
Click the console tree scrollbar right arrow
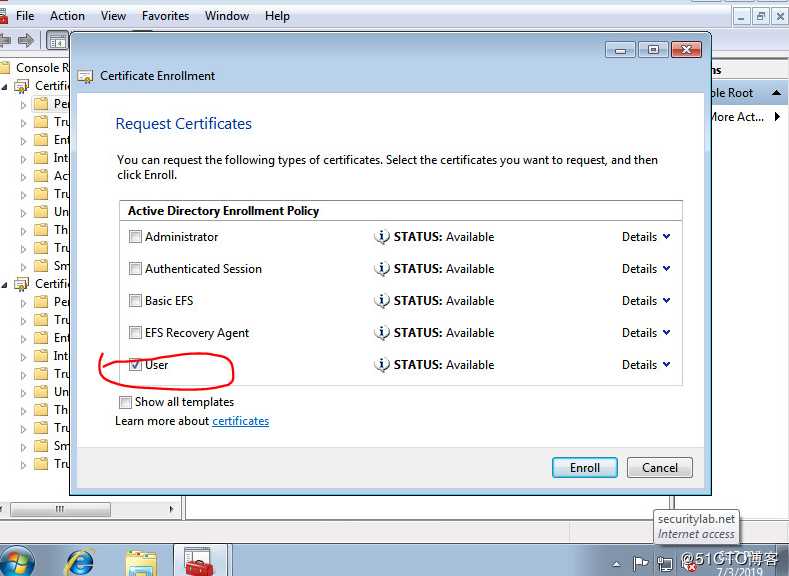pos(172,509)
